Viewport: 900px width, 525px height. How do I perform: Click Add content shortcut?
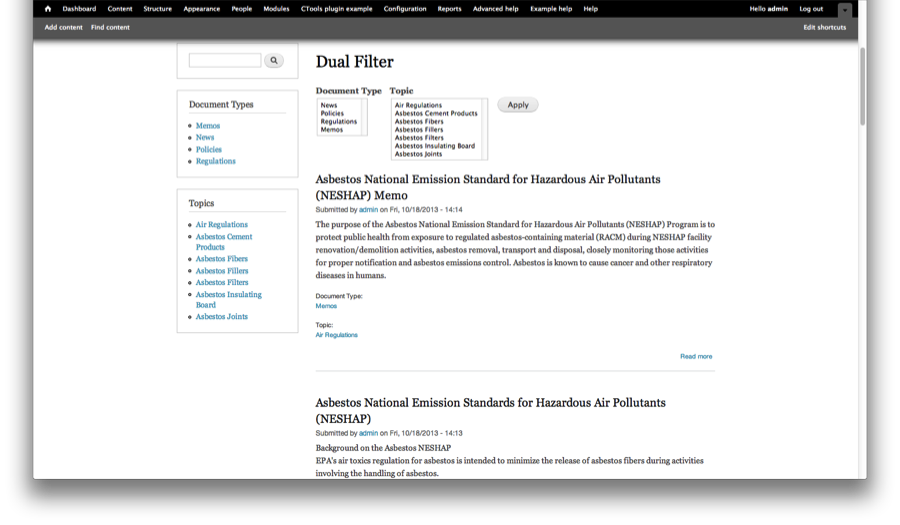(64, 27)
